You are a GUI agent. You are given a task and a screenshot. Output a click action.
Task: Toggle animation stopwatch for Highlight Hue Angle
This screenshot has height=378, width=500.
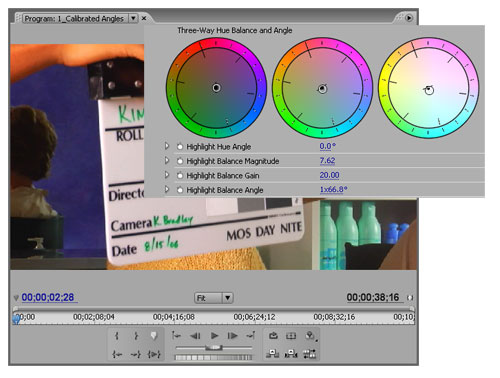coord(180,146)
